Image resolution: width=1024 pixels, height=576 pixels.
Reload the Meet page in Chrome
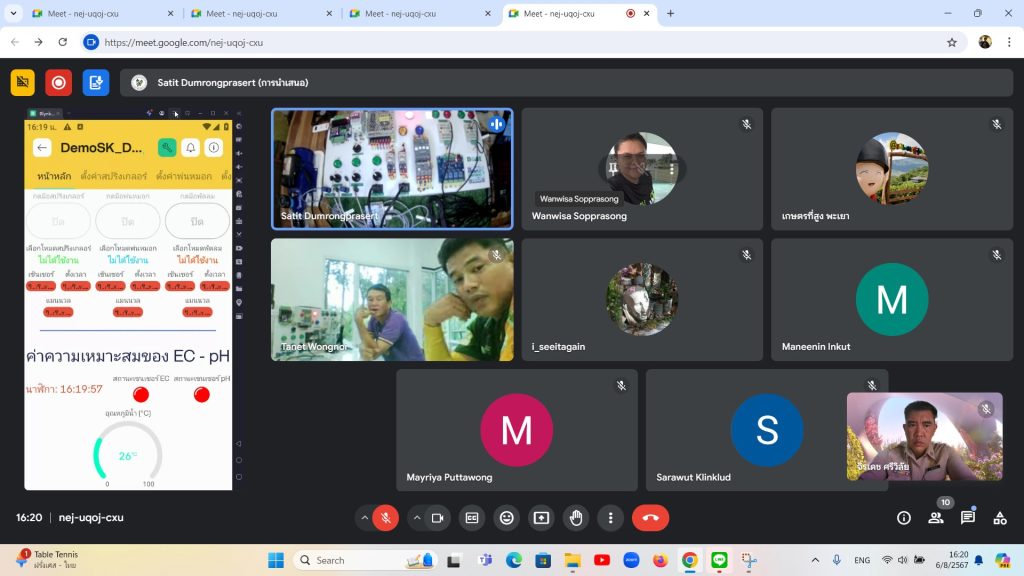[63, 42]
